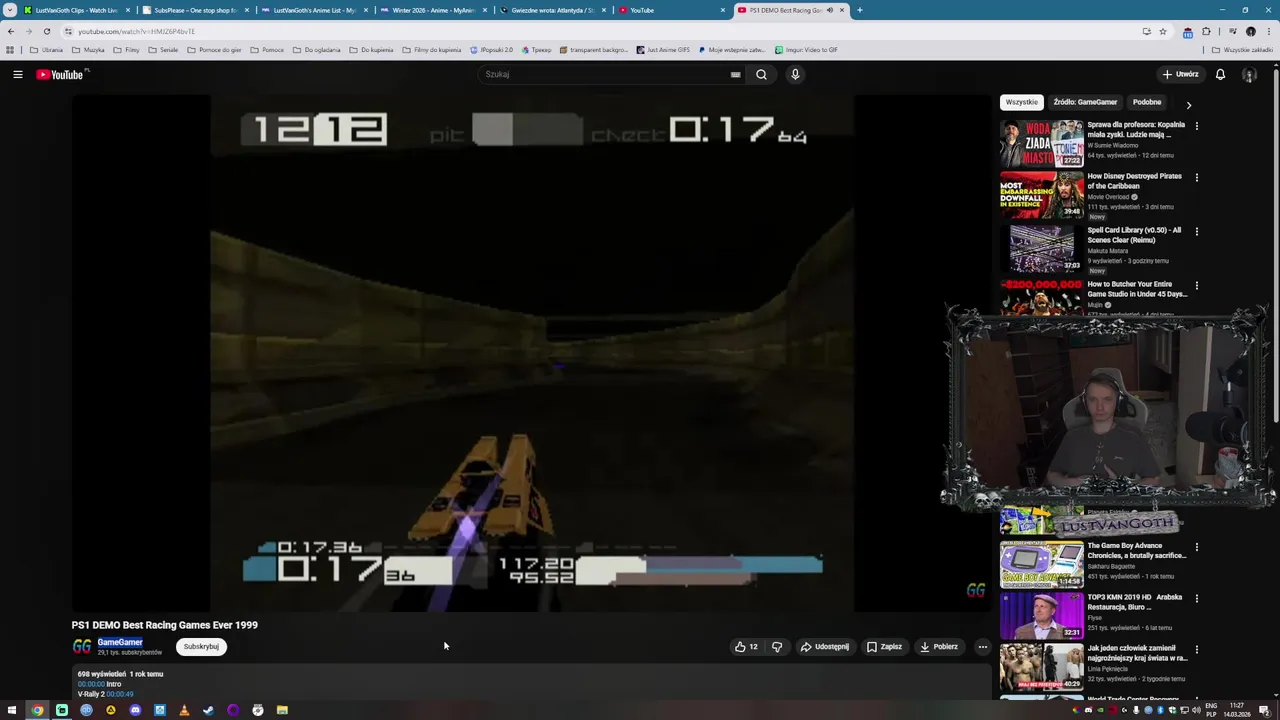Screen dimensions: 1280x720
Task: Click the Udostępnij share button
Action: [x=824, y=646]
